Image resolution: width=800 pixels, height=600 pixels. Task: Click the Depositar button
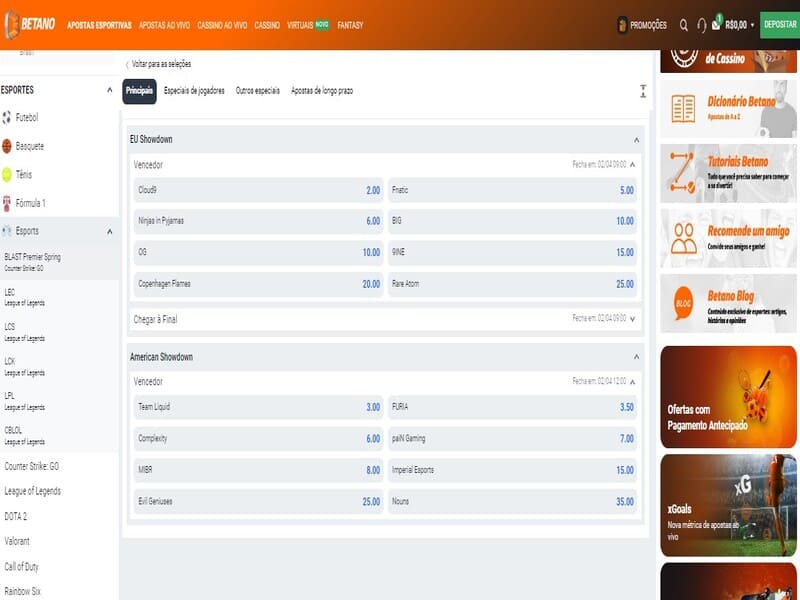(780, 24)
